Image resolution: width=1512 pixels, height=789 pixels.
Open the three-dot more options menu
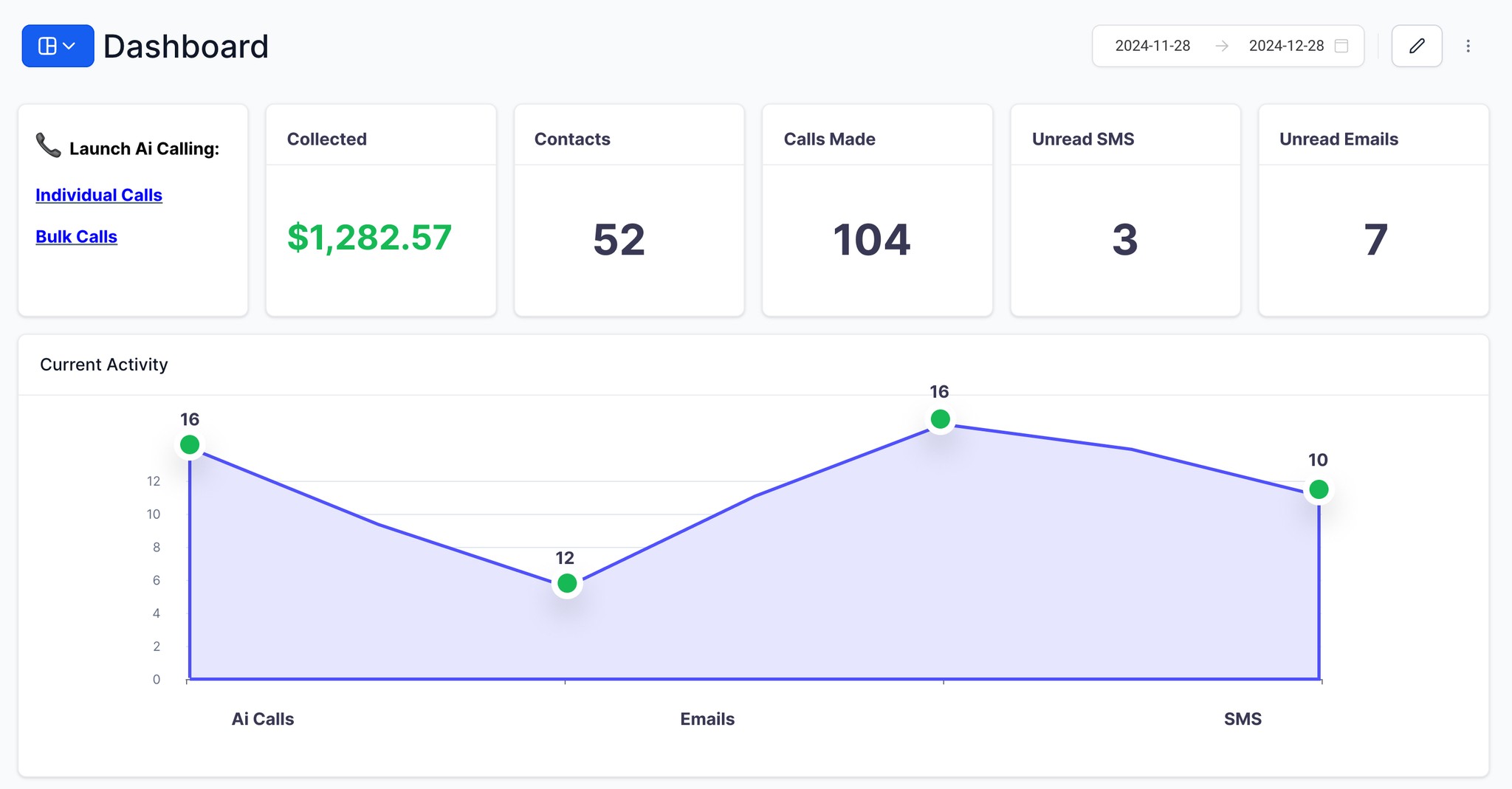(x=1468, y=46)
